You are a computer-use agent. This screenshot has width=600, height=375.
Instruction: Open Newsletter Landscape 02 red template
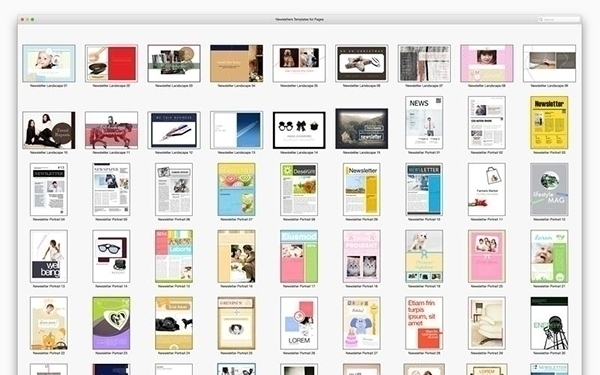click(111, 63)
